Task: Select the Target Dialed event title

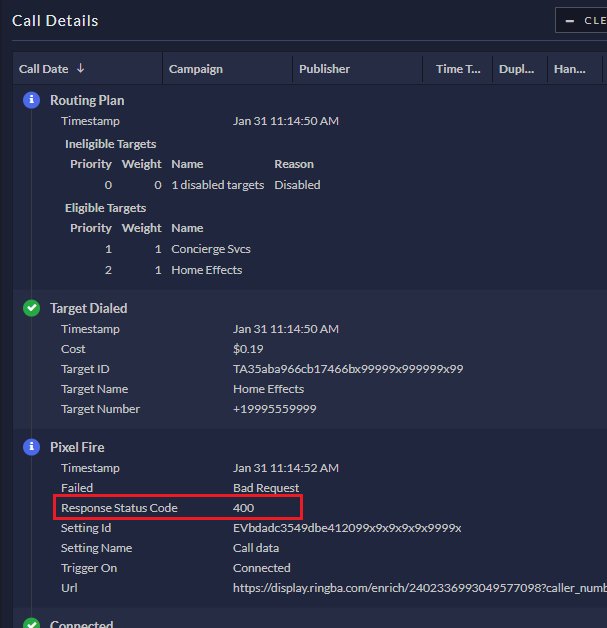Action: 88,308
